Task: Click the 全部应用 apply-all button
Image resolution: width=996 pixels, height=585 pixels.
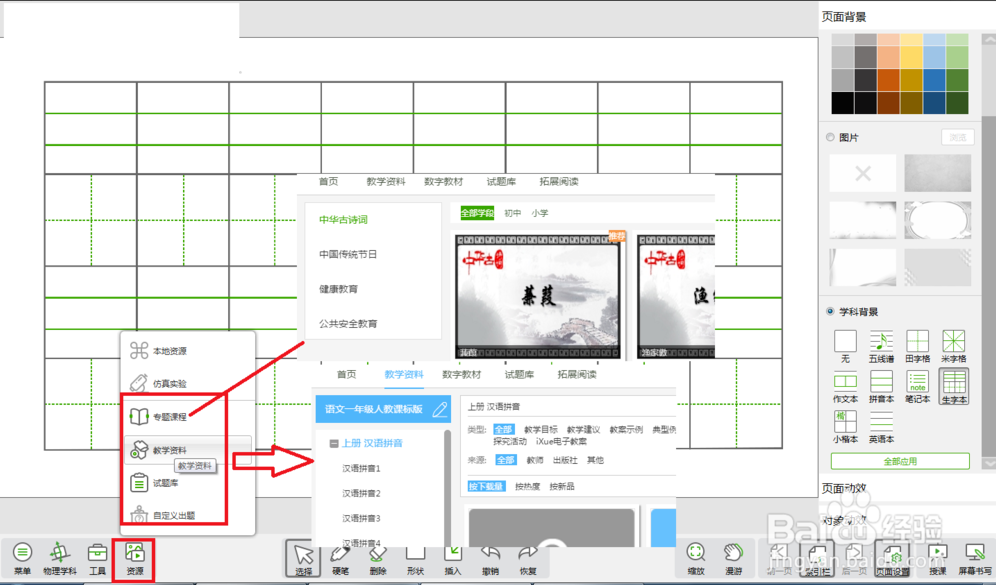Action: point(900,461)
